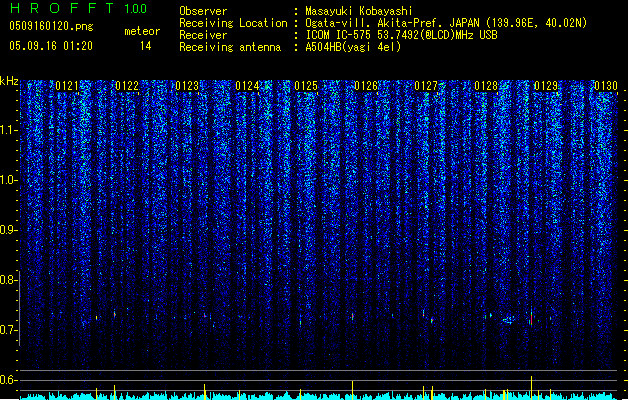Screen dimensions: 629x400
Task: Click the meteor label heading
Action: pos(142,31)
